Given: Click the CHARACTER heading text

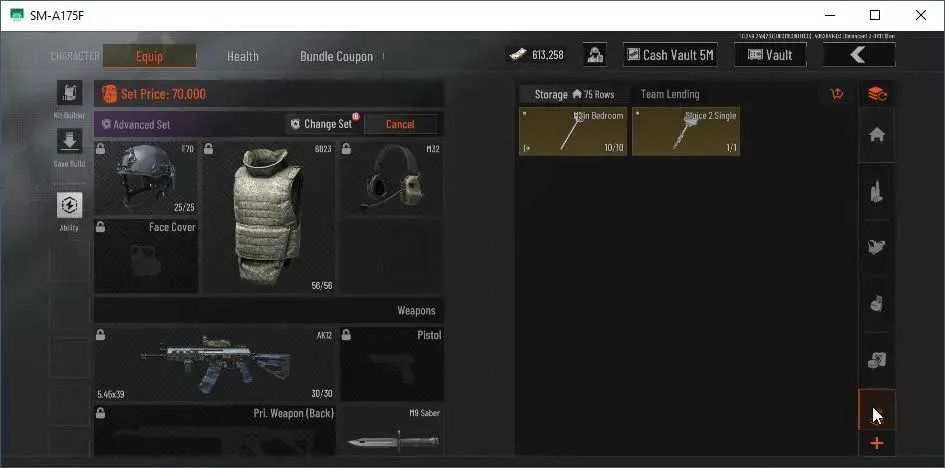Looking at the screenshot, I should tap(75, 57).
